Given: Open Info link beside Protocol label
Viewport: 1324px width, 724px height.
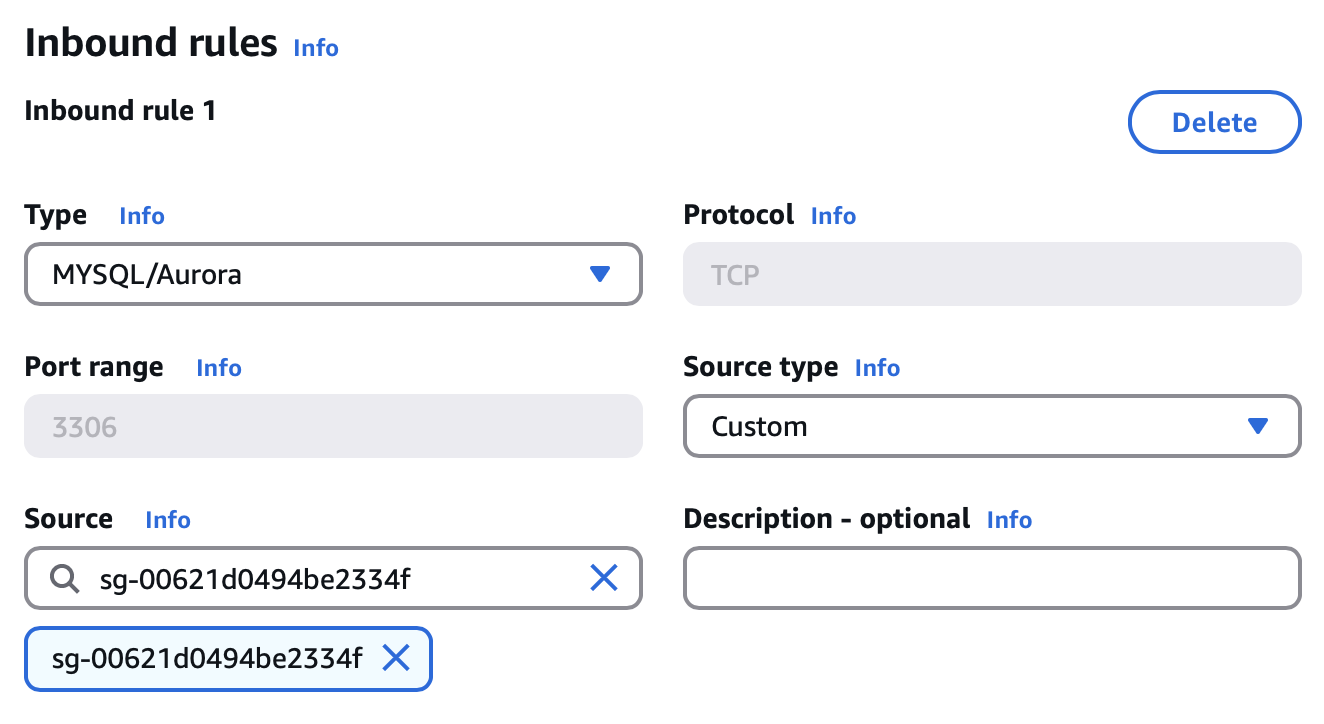Looking at the screenshot, I should 833,216.
